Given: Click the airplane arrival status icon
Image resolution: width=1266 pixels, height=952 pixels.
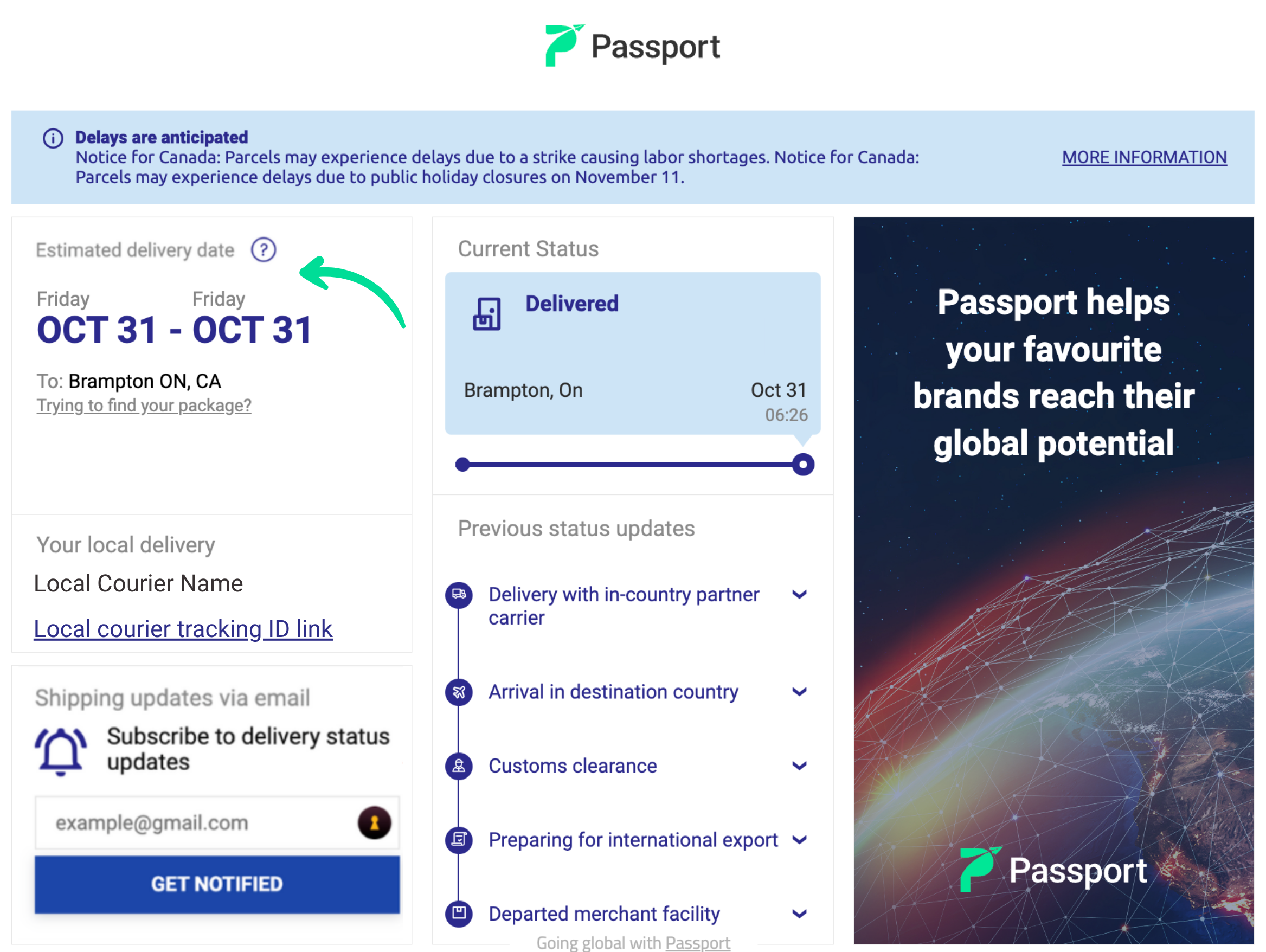Looking at the screenshot, I should click(x=459, y=692).
